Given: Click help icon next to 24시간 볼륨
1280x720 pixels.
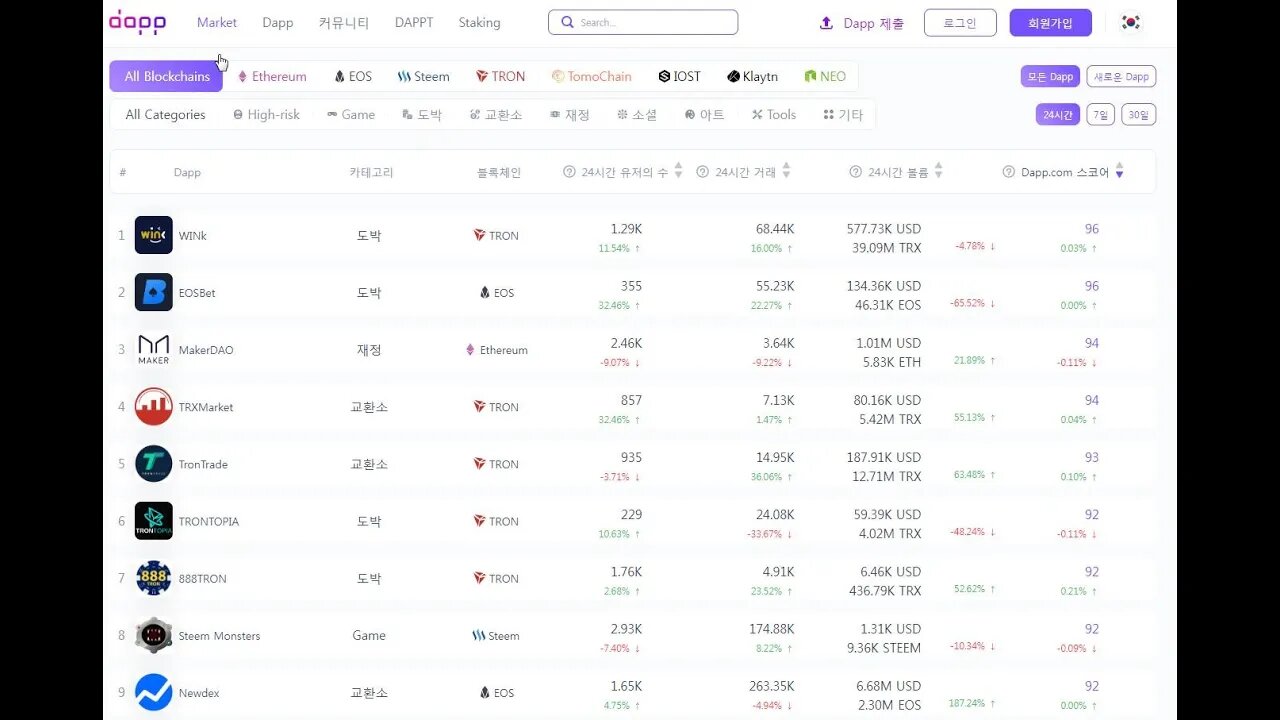Looking at the screenshot, I should click(x=856, y=172).
